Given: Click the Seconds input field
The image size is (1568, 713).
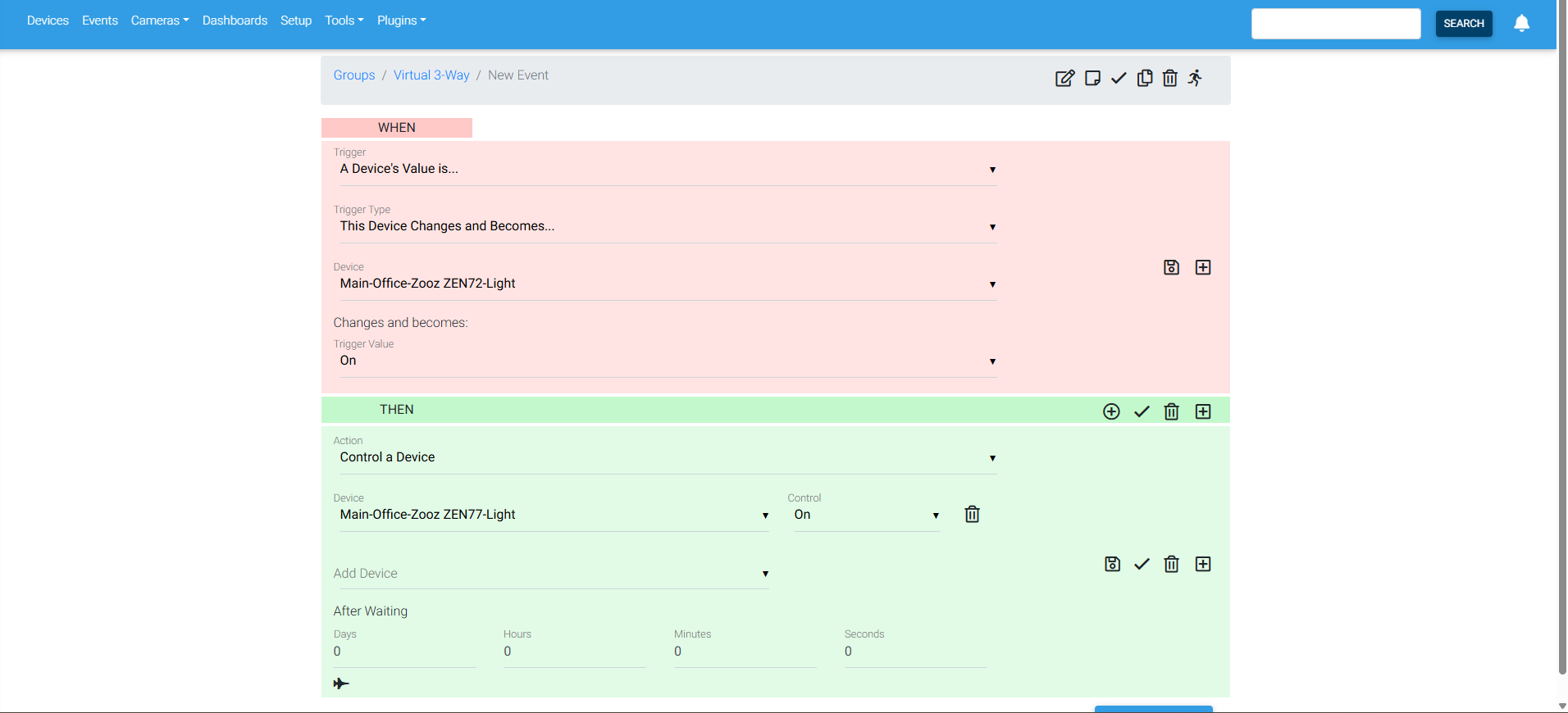Looking at the screenshot, I should click(916, 652).
